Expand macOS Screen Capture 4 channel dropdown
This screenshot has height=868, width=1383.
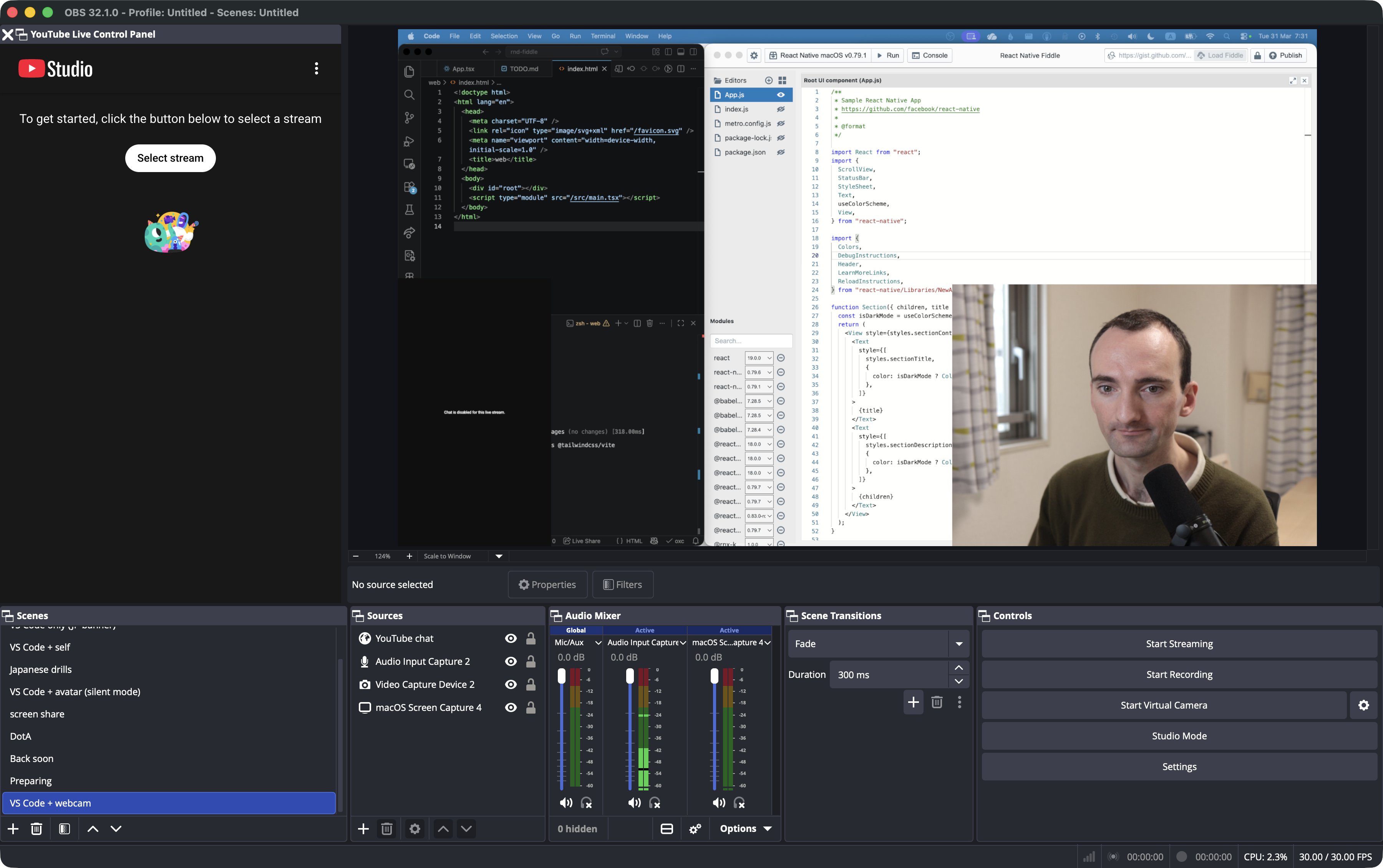(x=767, y=643)
